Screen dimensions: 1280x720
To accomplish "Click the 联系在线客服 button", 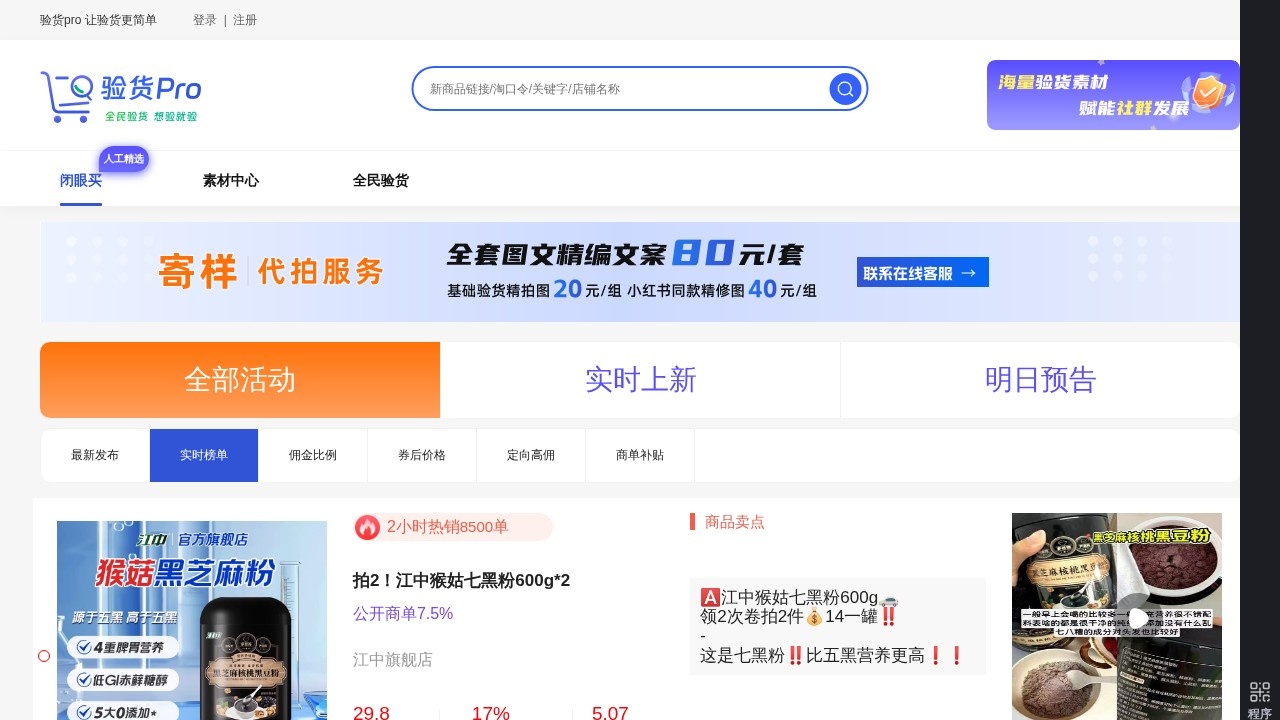I will click(921, 271).
